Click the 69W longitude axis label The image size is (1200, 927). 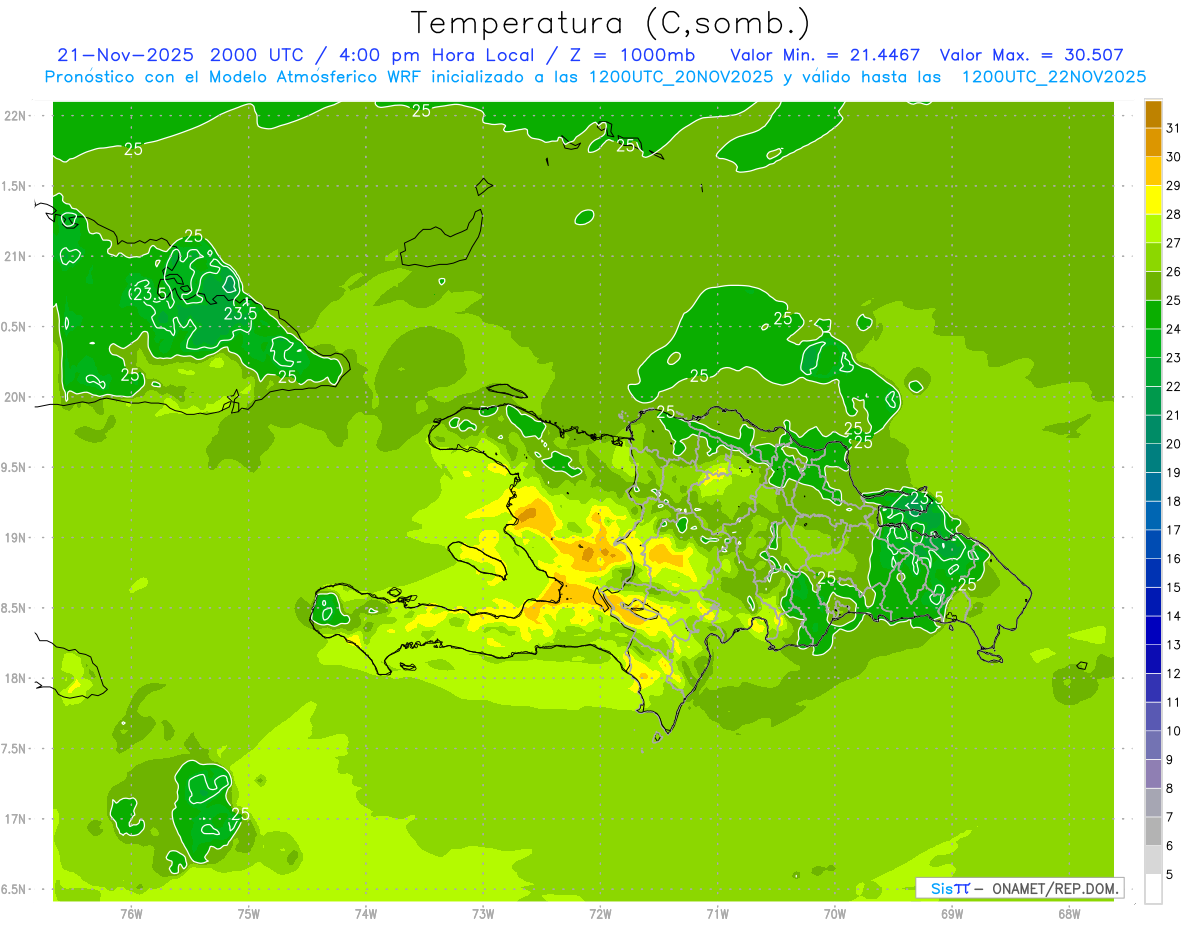(951, 913)
